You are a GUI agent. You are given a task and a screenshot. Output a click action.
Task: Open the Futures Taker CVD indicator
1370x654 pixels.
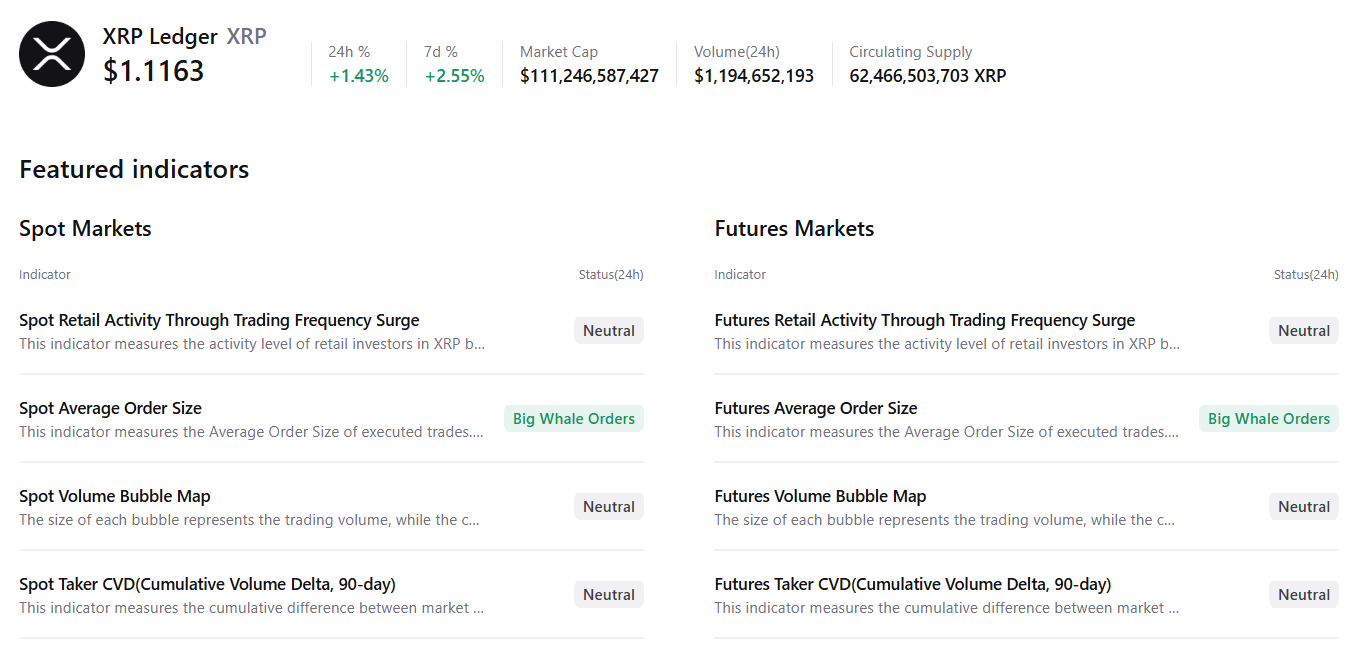[913, 584]
